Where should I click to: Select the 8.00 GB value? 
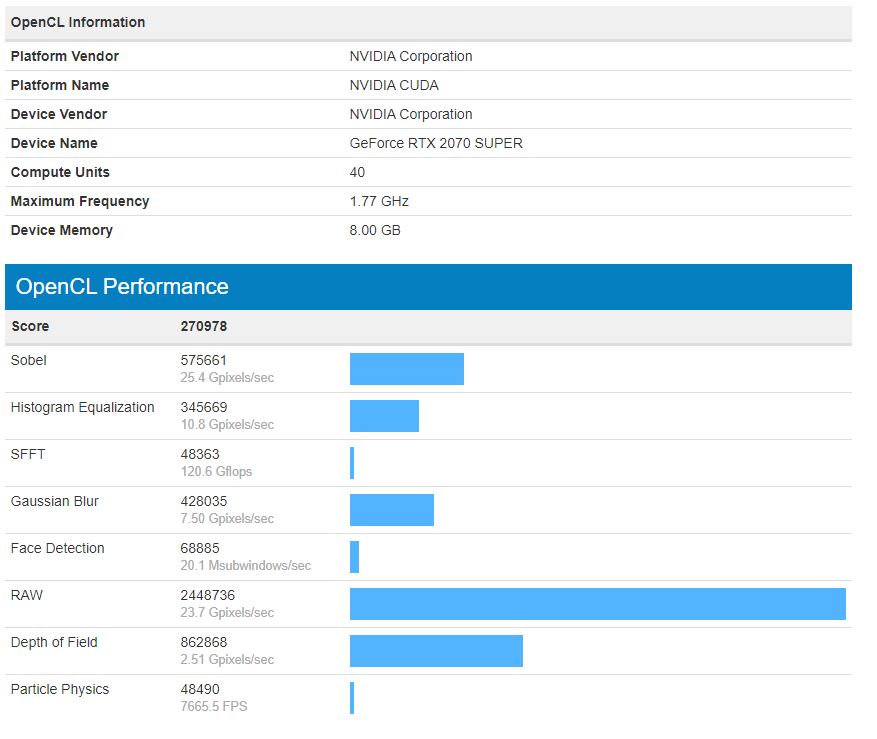375,231
